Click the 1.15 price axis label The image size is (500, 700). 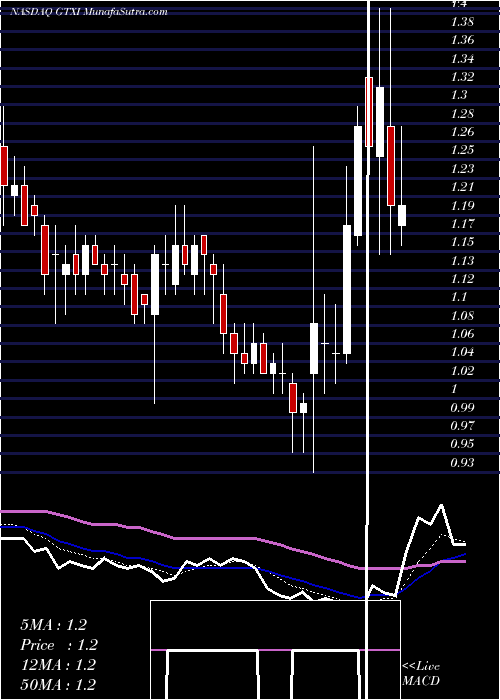(x=462, y=242)
